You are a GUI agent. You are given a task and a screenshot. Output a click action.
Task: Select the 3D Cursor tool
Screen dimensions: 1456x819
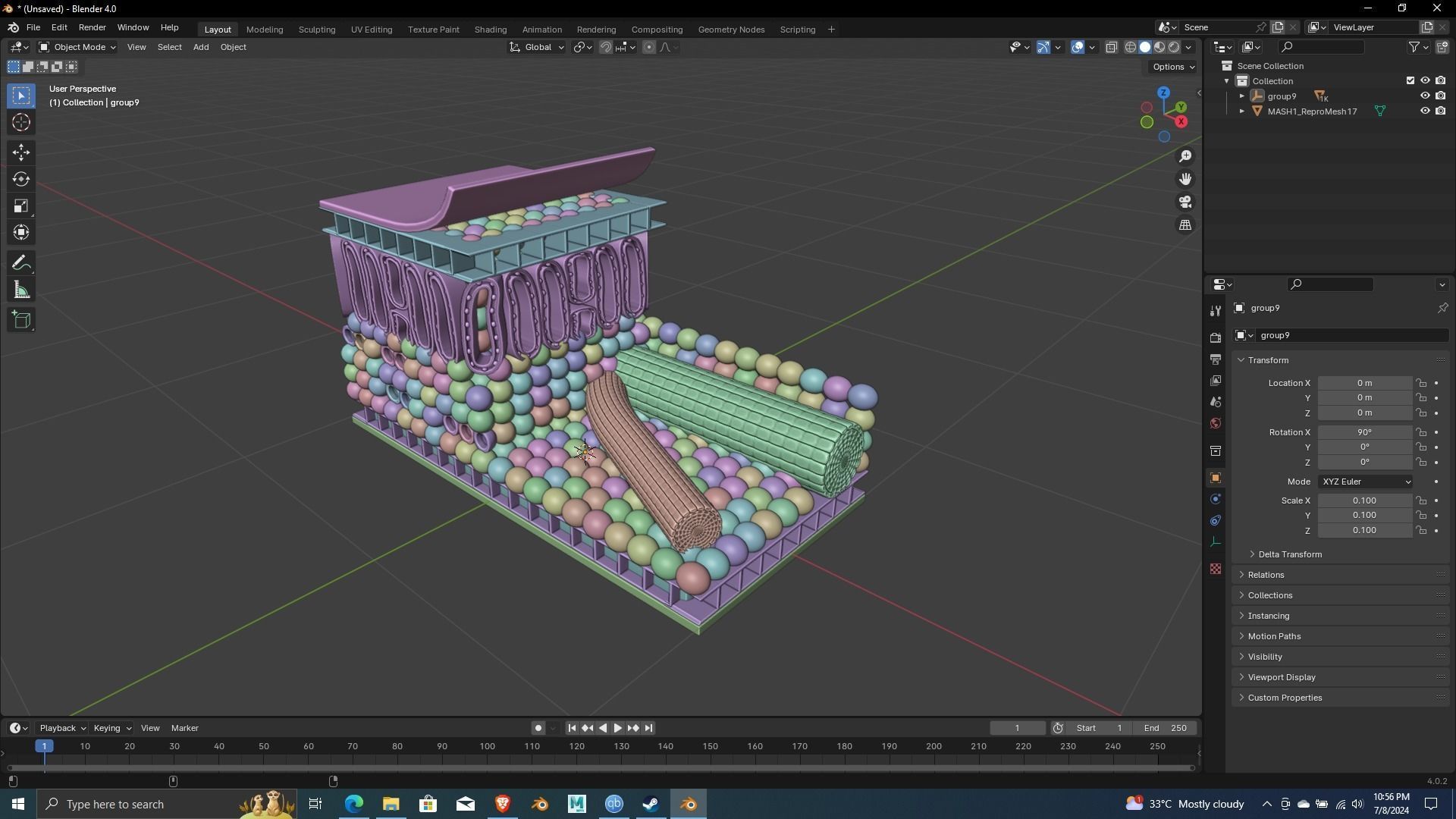click(x=21, y=122)
